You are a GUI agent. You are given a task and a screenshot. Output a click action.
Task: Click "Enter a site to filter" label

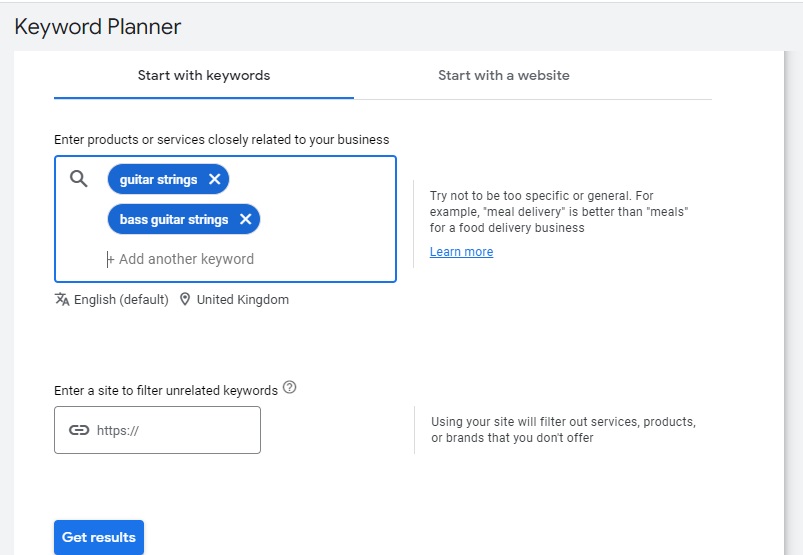click(x=166, y=390)
